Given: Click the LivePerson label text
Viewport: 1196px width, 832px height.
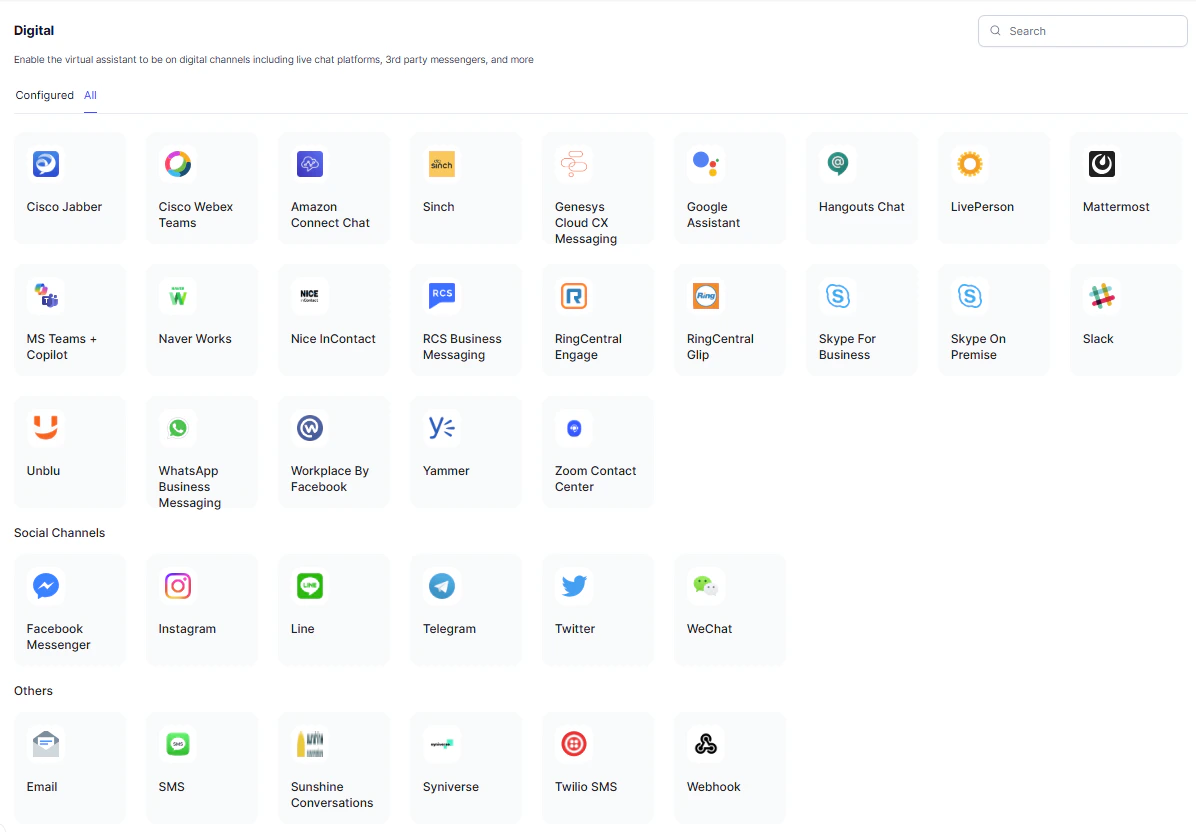Looking at the screenshot, I should pyautogui.click(x=982, y=207).
